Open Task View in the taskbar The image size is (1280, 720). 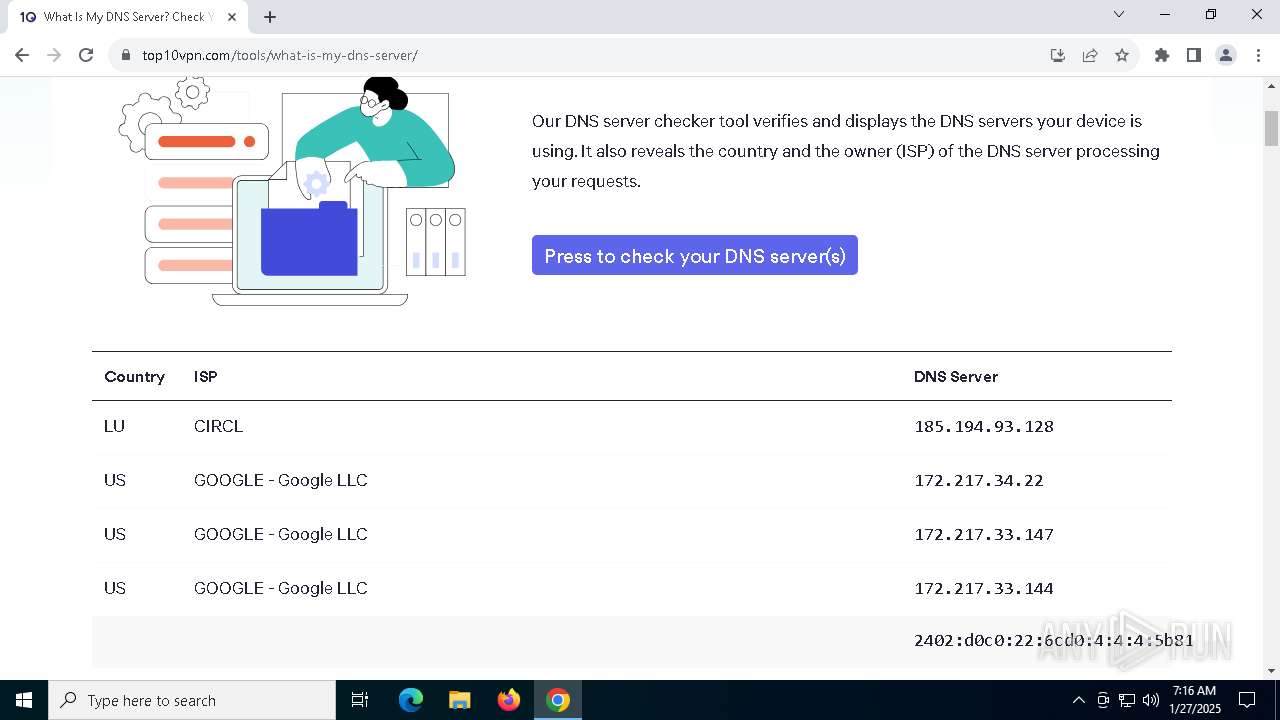tap(360, 700)
